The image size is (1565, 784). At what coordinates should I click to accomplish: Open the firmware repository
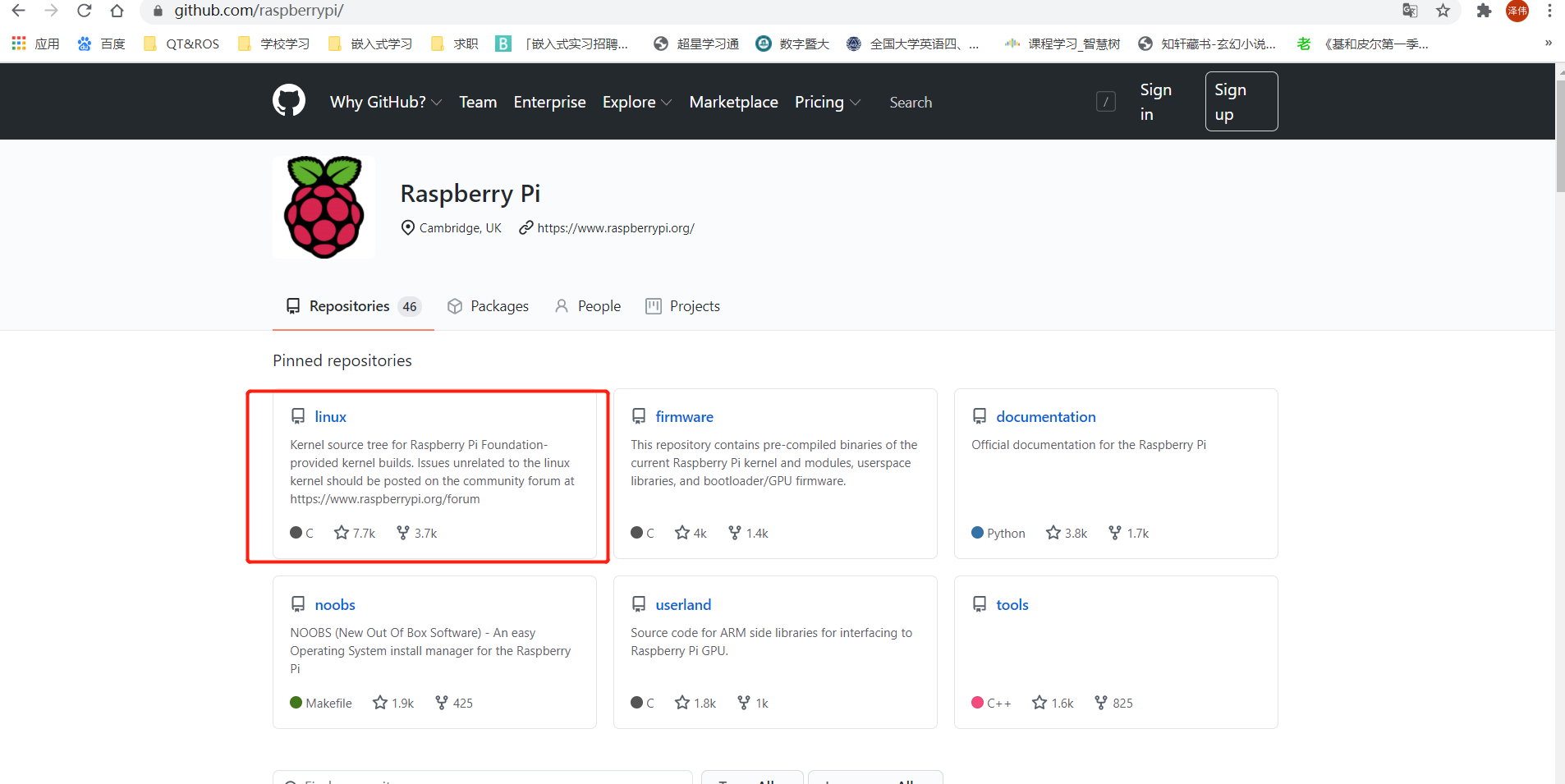click(684, 416)
